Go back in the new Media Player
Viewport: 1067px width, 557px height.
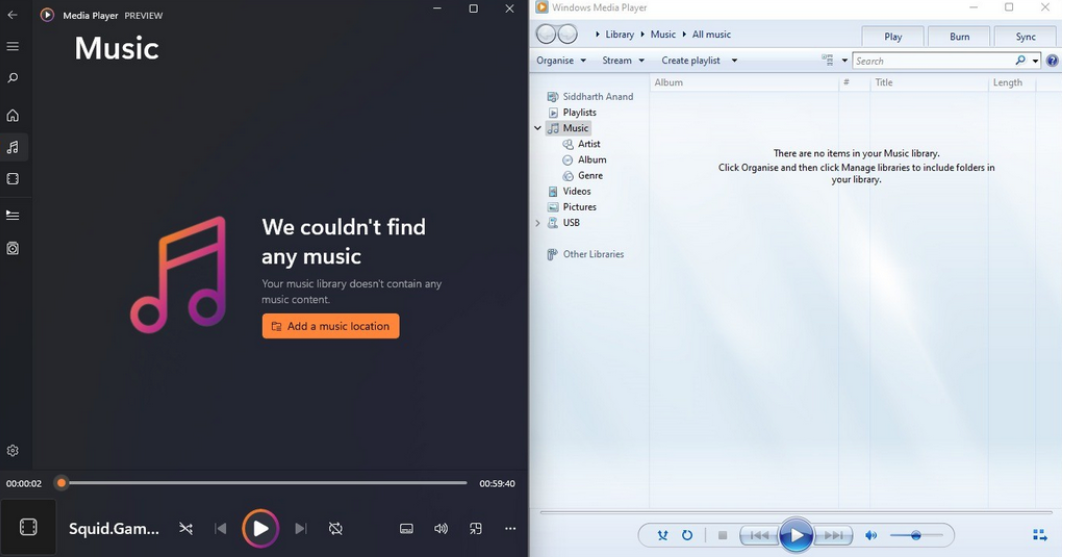(x=12, y=14)
